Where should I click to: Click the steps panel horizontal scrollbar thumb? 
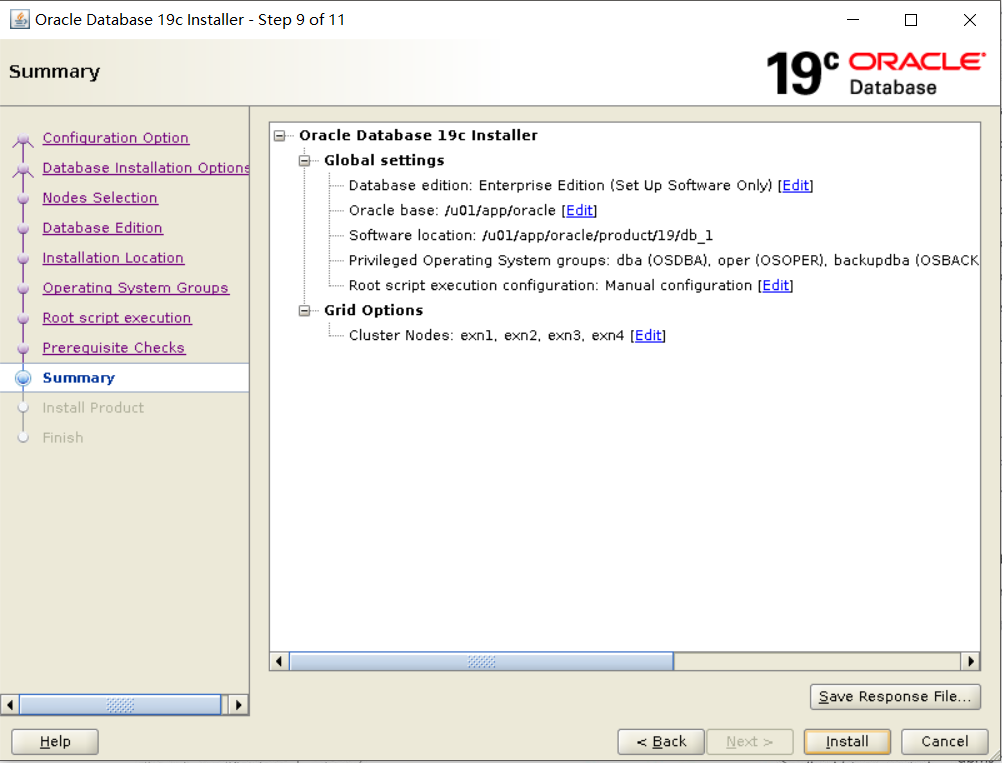coord(120,705)
